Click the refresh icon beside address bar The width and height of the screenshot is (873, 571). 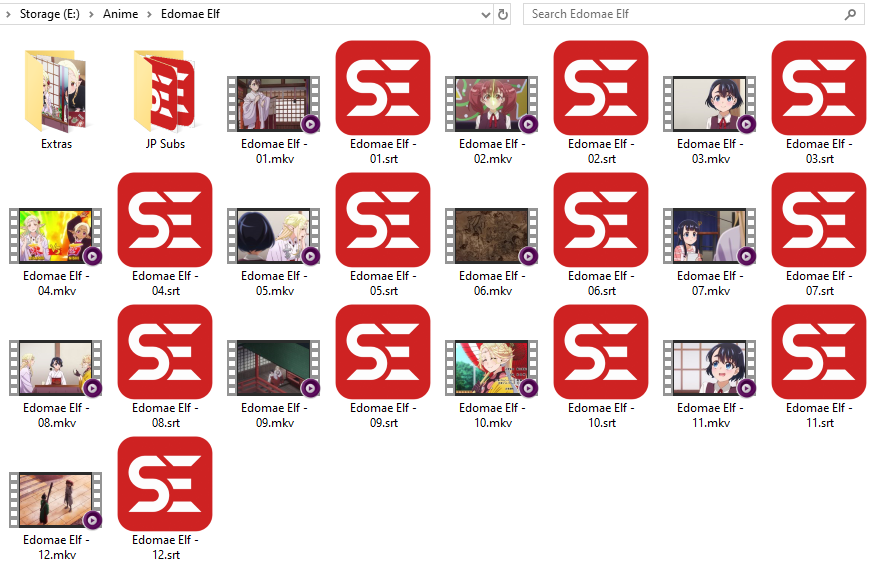(x=503, y=14)
